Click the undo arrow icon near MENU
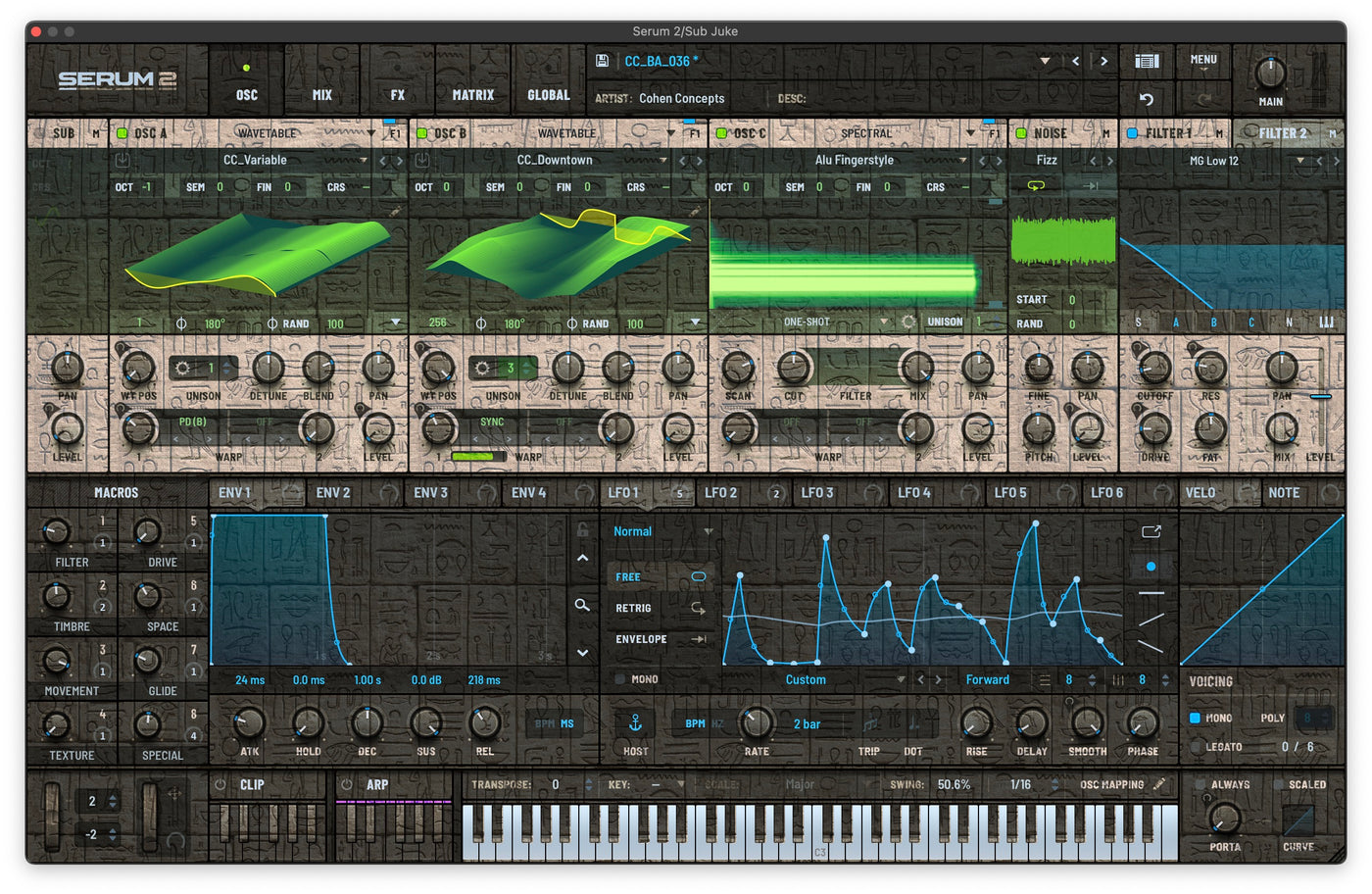Viewport: 1372px width, 894px height. [x=1147, y=98]
